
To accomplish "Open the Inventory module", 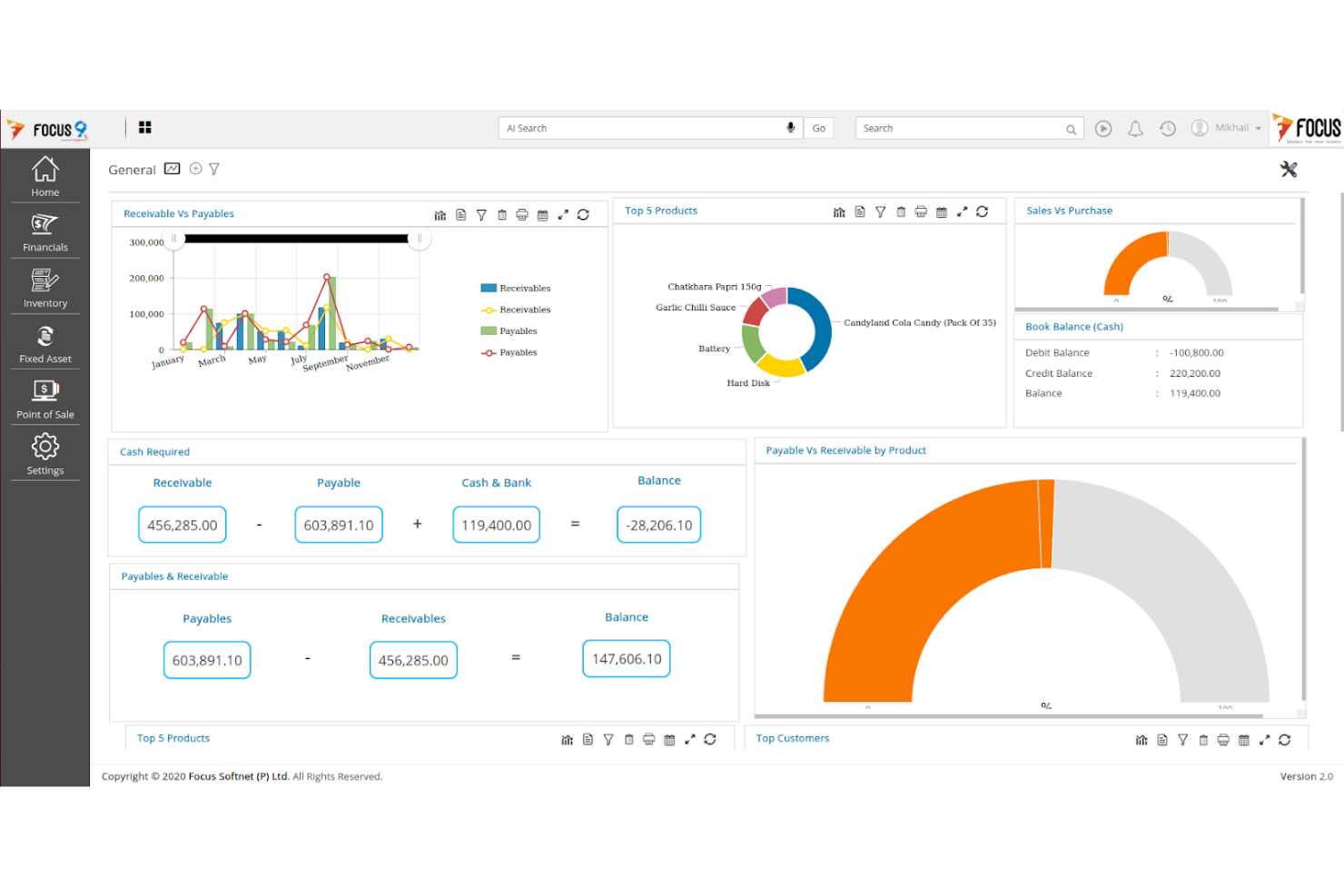I will (x=44, y=288).
